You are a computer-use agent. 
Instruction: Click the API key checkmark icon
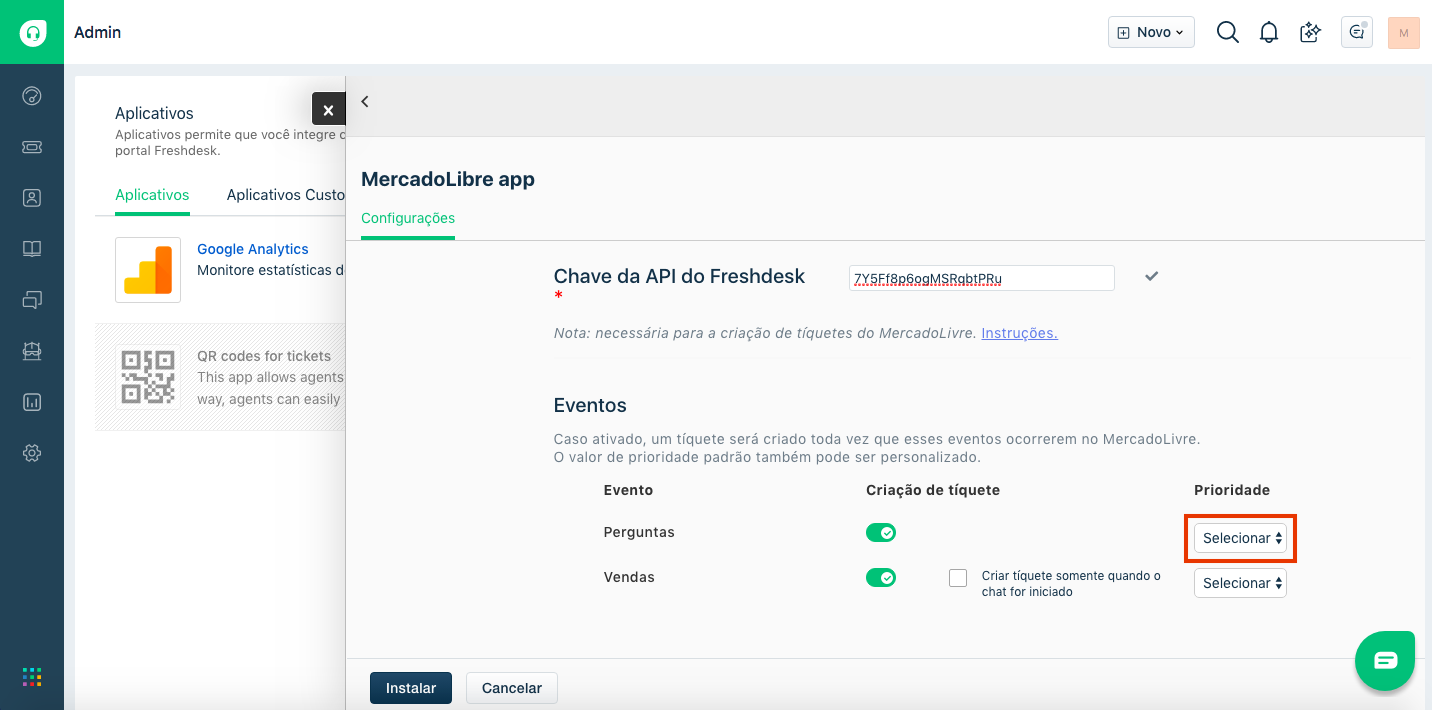click(1152, 276)
